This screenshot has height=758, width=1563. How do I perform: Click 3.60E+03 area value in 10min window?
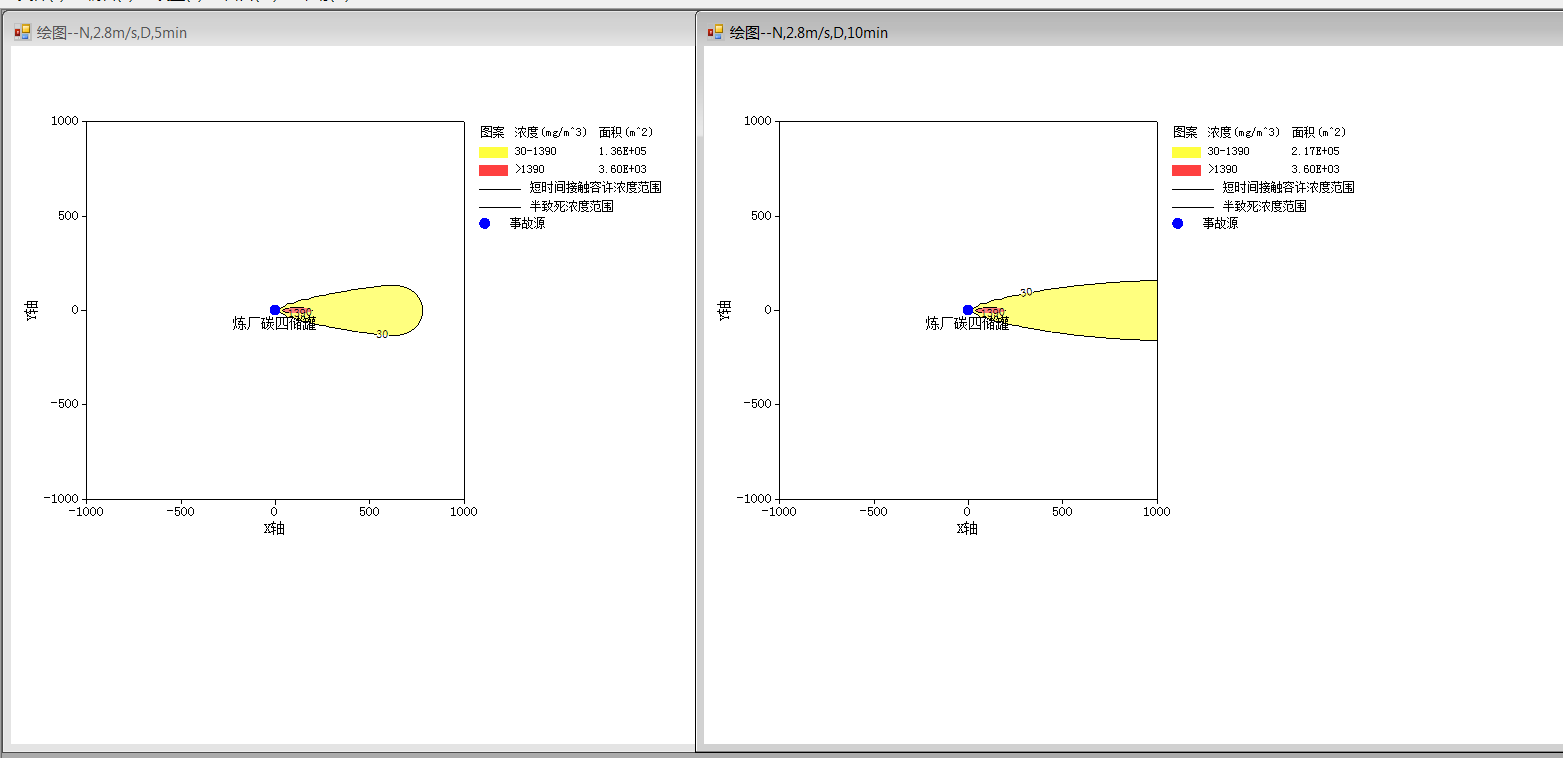point(1315,169)
